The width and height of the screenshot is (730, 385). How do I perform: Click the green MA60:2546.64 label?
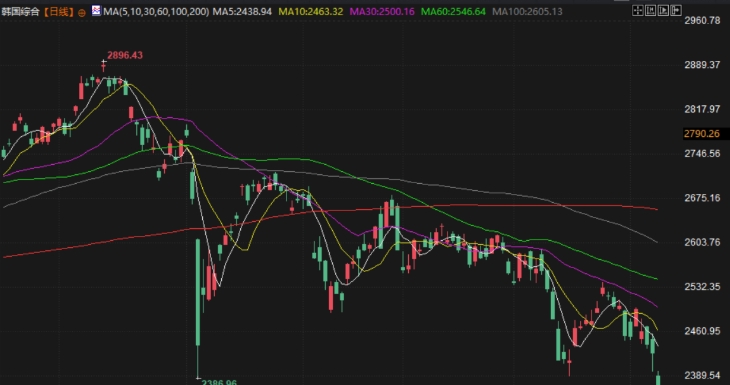tap(453, 11)
